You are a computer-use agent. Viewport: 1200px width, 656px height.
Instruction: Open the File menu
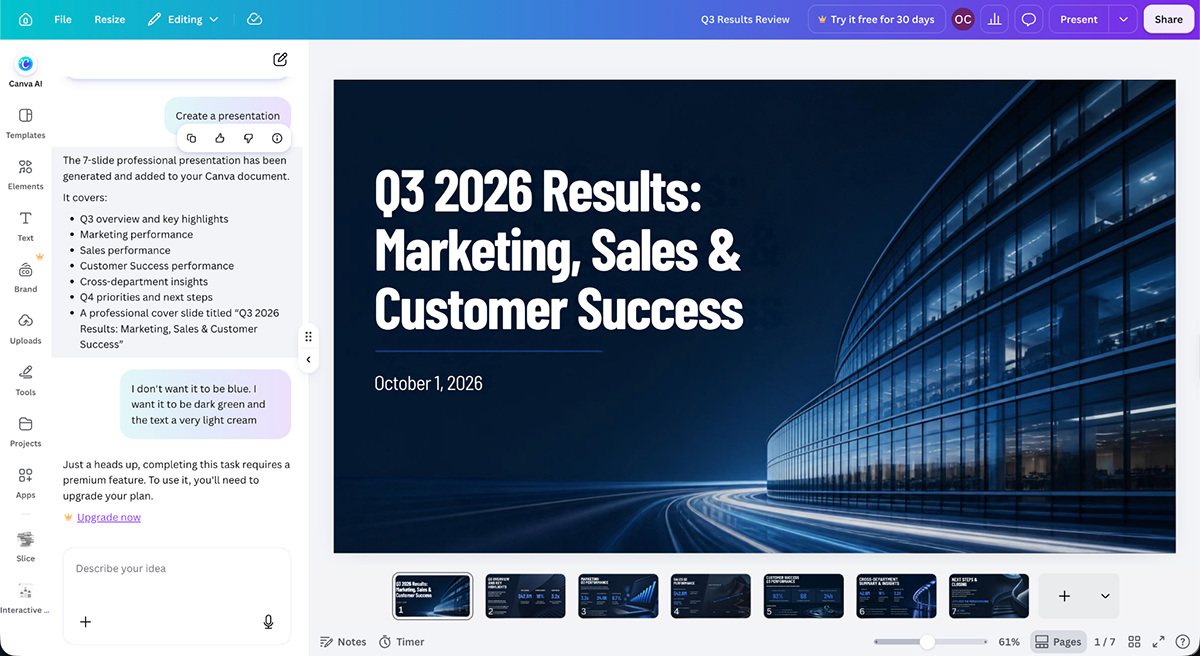63,19
